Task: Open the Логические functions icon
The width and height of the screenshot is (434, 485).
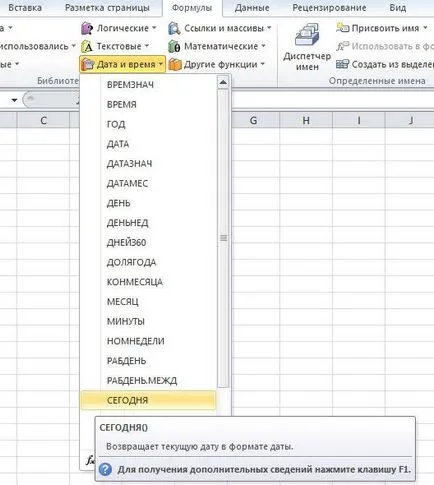Action: click(x=87, y=29)
